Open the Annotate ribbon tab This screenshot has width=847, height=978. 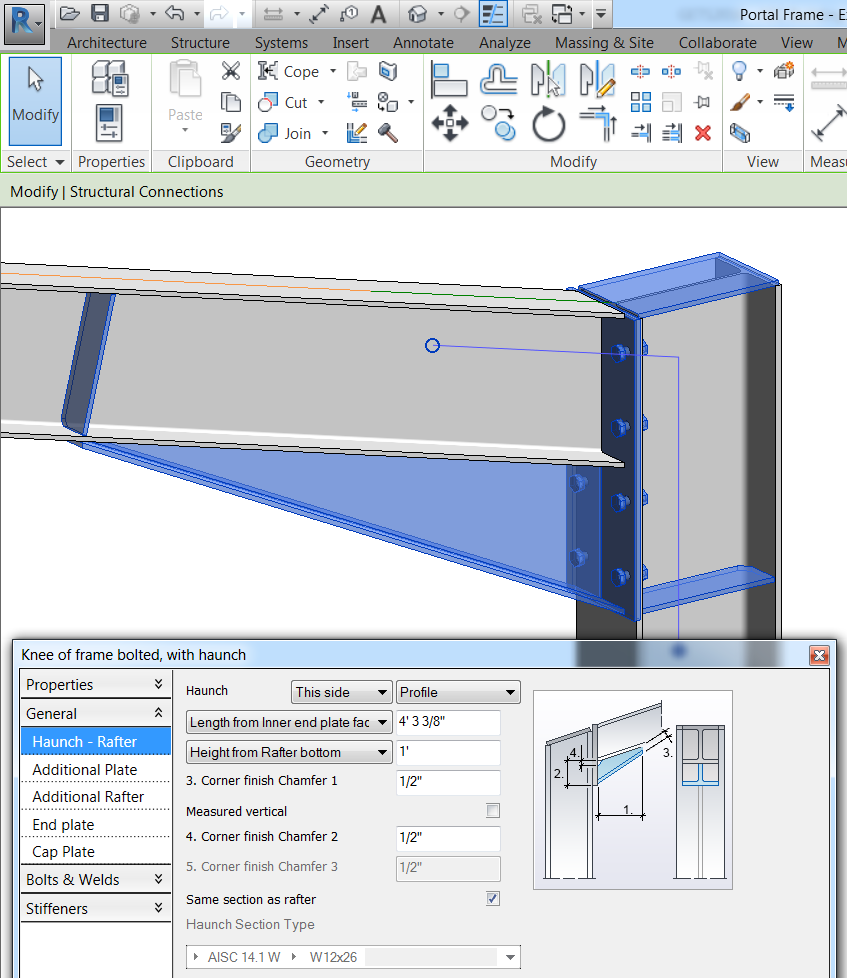(x=423, y=43)
